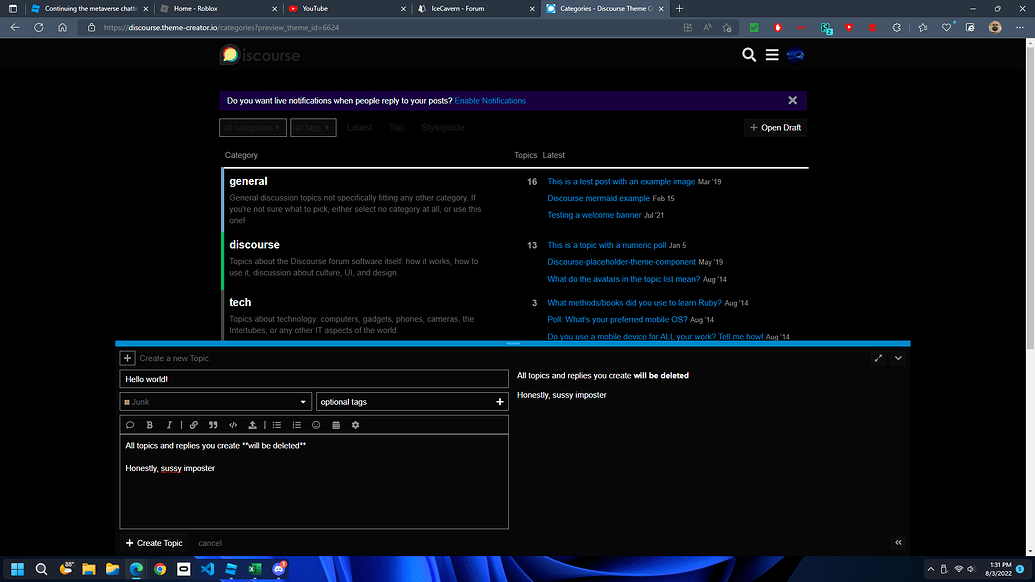The height and width of the screenshot is (582, 1035).
Task: Click the numbered list icon in composer
Action: (x=296, y=425)
